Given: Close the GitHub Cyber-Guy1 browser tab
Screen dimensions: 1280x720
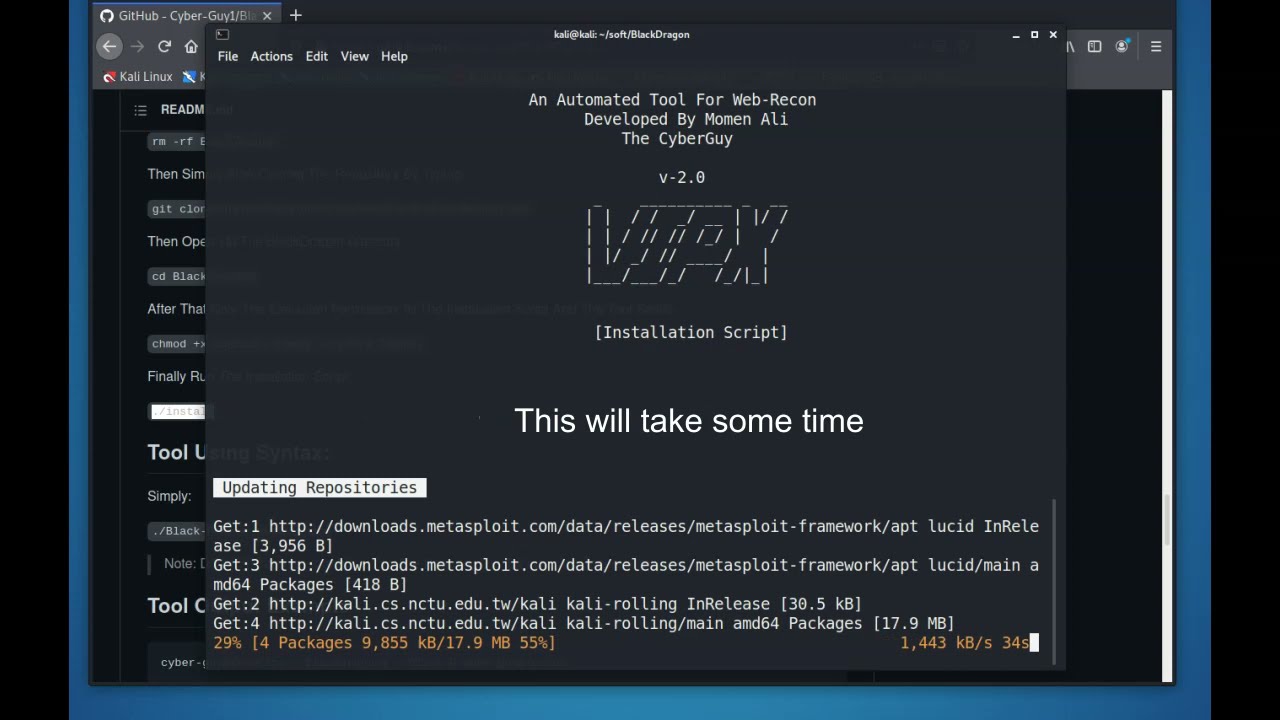Looking at the screenshot, I should coord(267,16).
